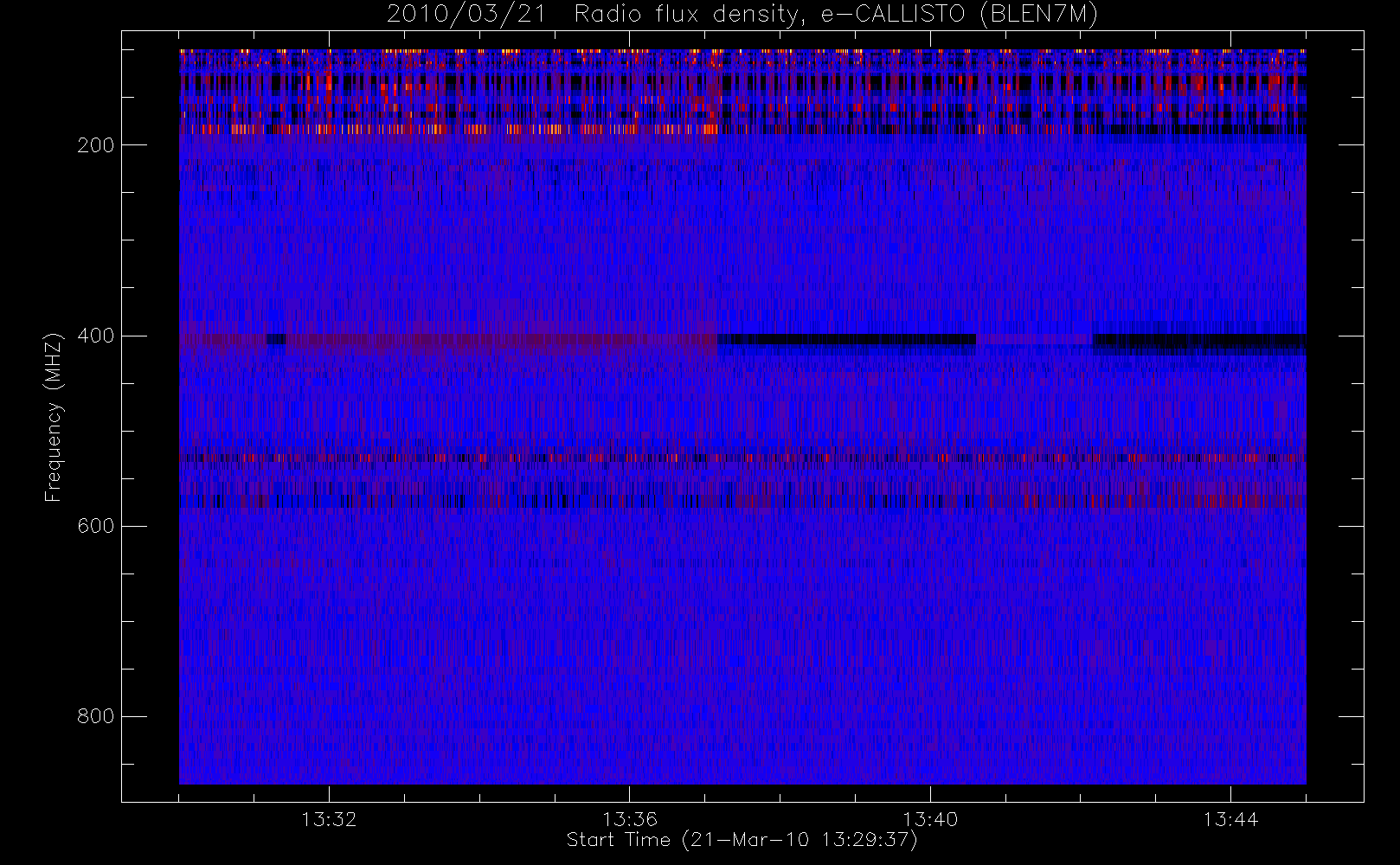
Task: Click the 200 frequency tick label
Action: pos(95,145)
